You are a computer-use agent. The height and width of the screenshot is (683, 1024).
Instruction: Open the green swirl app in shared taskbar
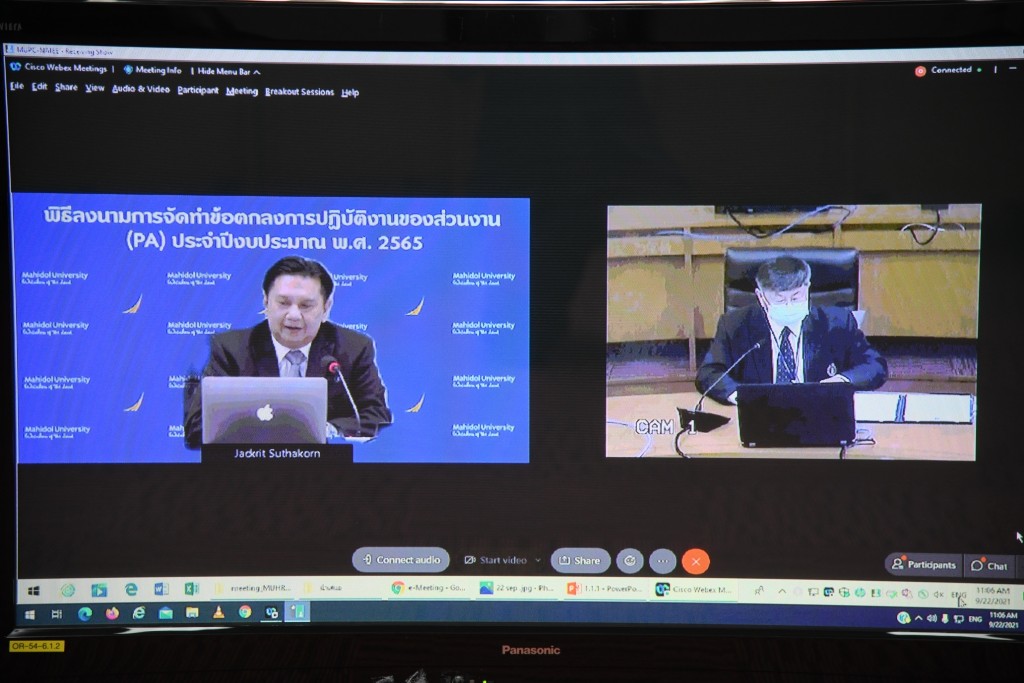coord(67,590)
